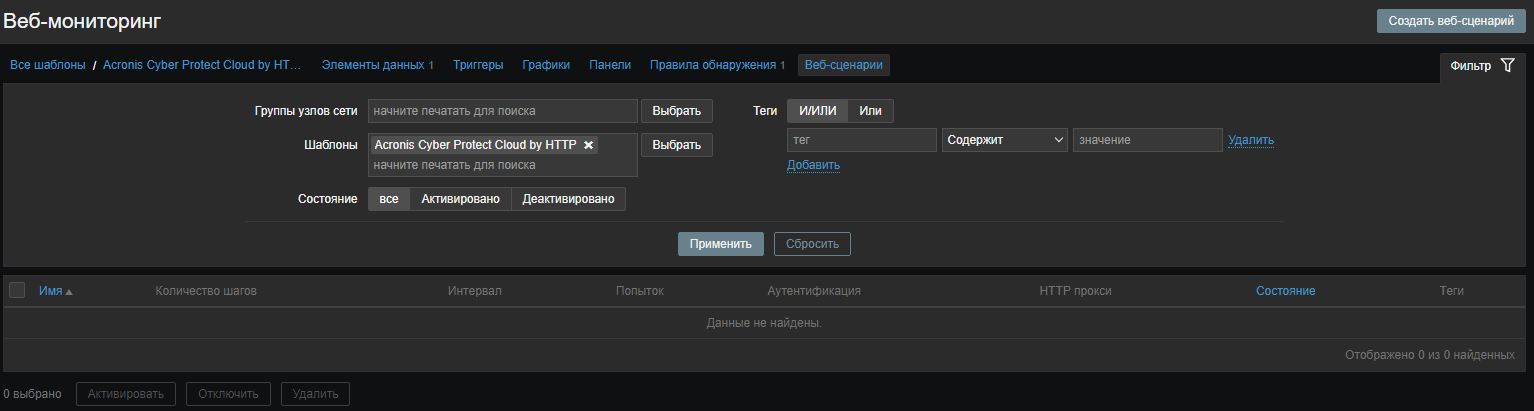Click the Удалить link next to tag value
This screenshot has height=411, width=1534.
click(1250, 140)
